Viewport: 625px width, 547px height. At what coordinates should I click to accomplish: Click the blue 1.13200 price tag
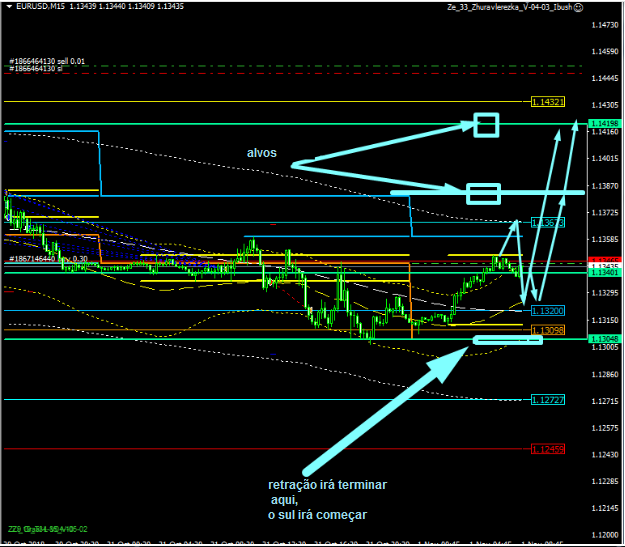click(x=548, y=311)
